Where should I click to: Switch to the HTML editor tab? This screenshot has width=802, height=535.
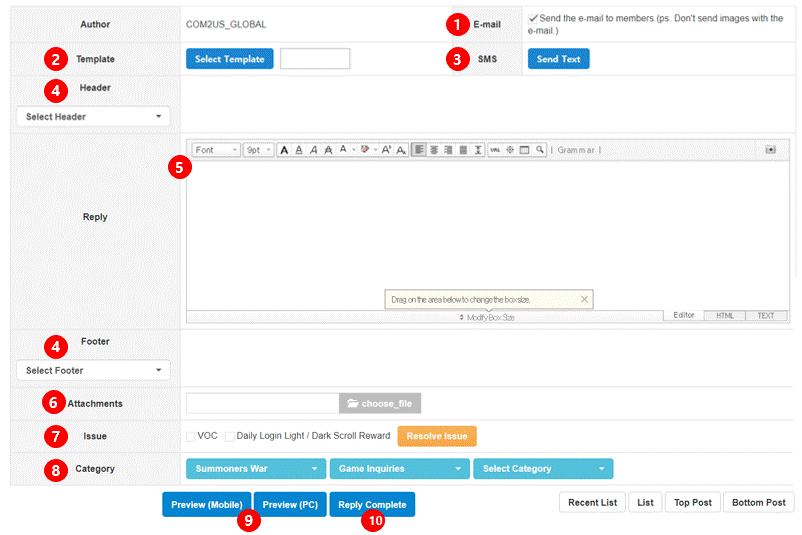[x=724, y=316]
